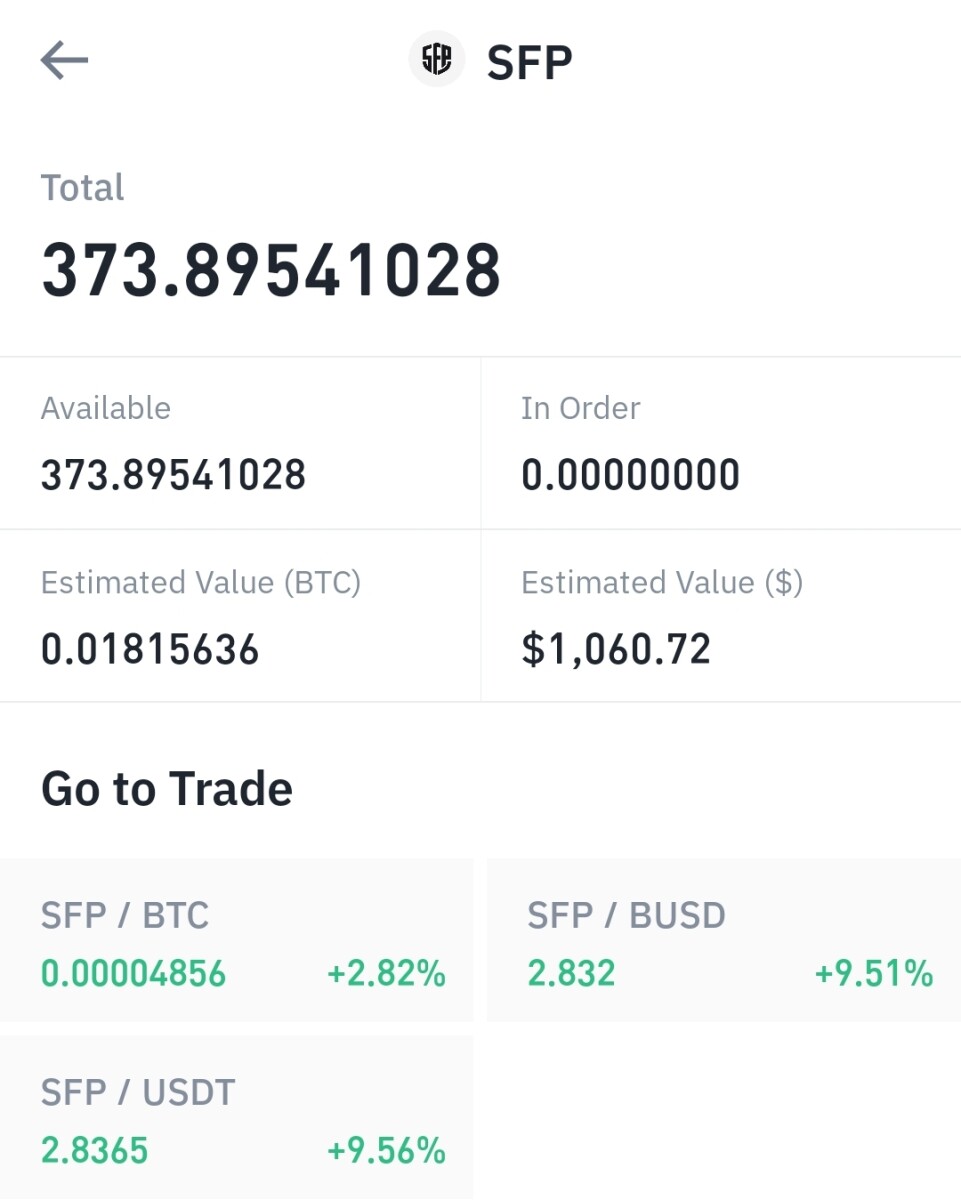Tap the SFP title text
961x1200 pixels.
pos(529,62)
